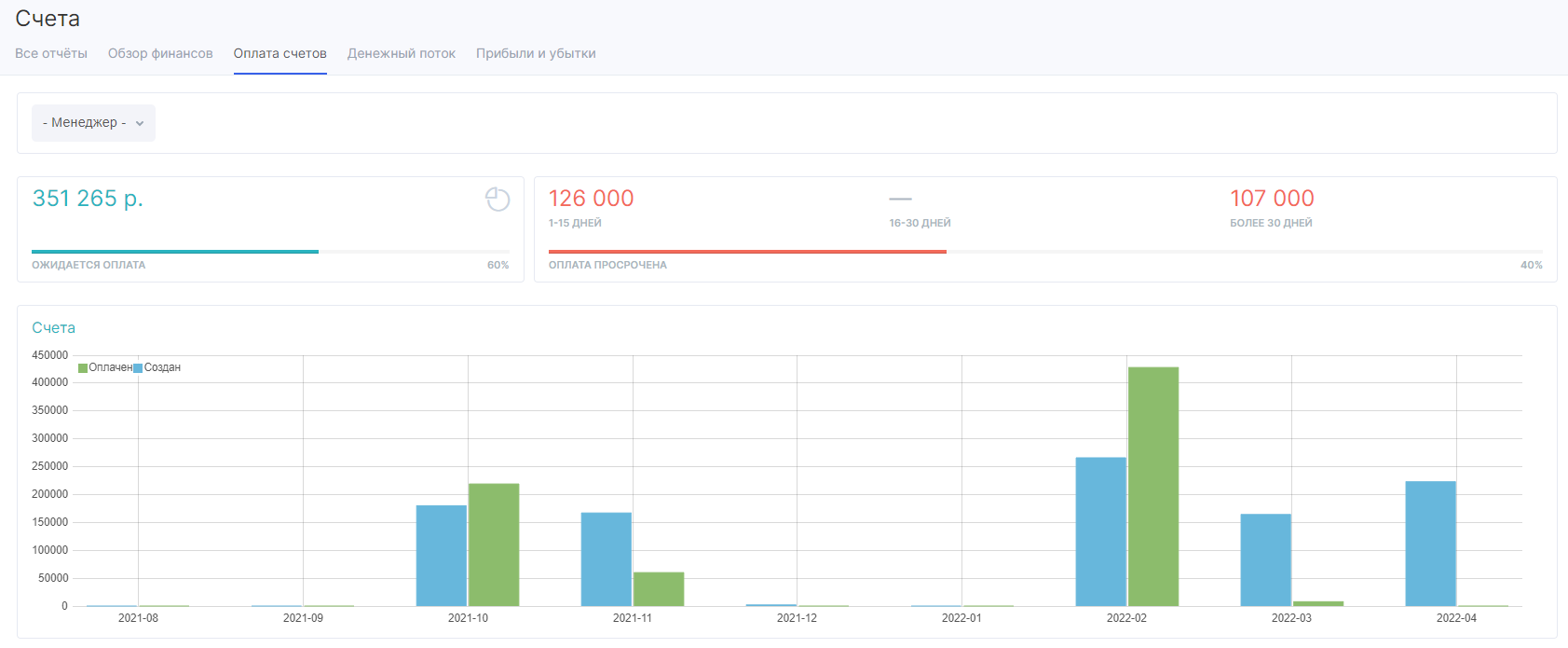Toggle the Создан series in chart legend
Screen dimensions: 1568x648
[157, 368]
